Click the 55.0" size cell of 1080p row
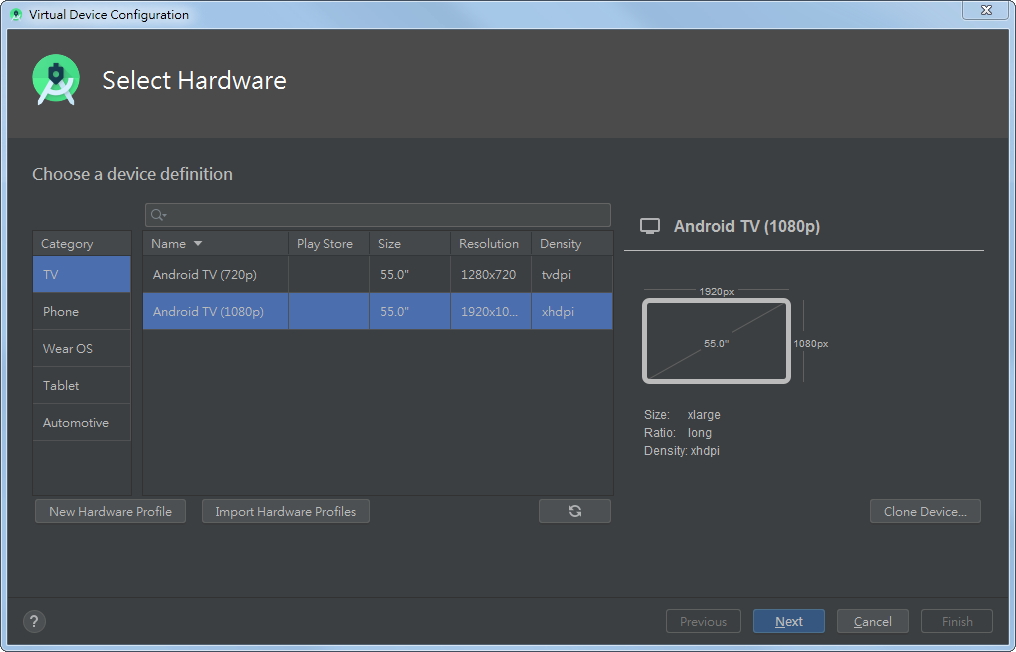The height and width of the screenshot is (652, 1016). tap(410, 312)
